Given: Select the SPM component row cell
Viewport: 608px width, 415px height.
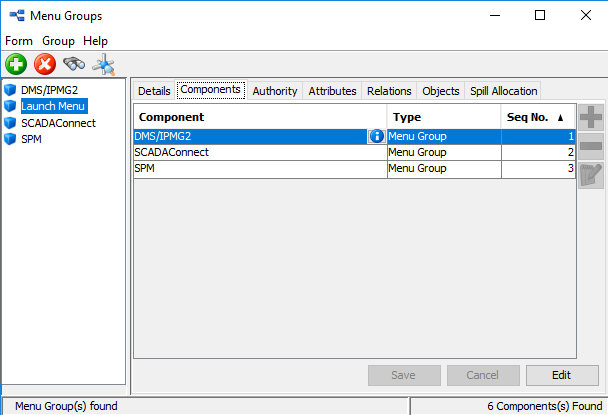Looking at the screenshot, I should [260, 168].
